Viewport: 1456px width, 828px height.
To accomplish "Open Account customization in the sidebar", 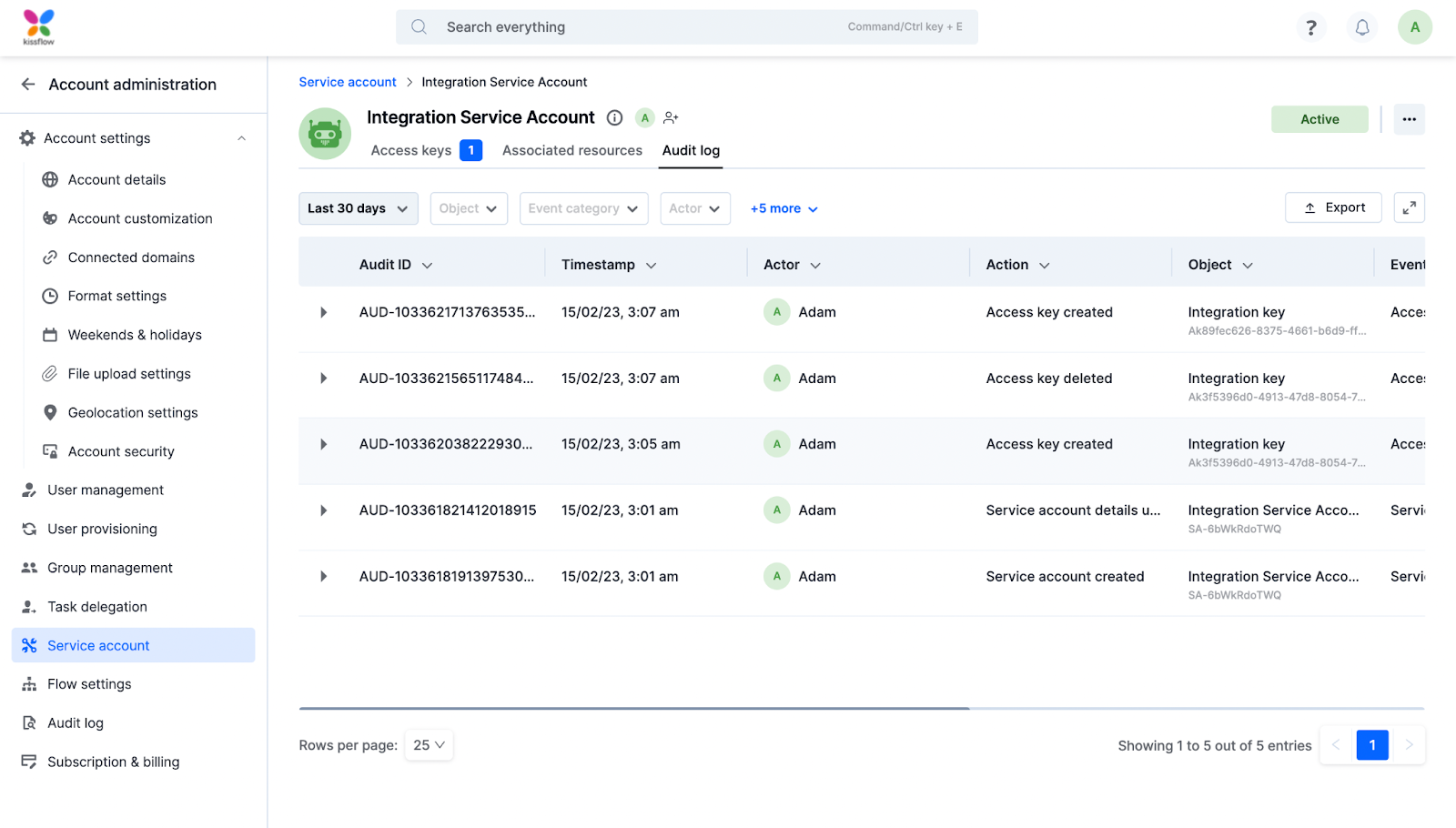I will [x=140, y=218].
